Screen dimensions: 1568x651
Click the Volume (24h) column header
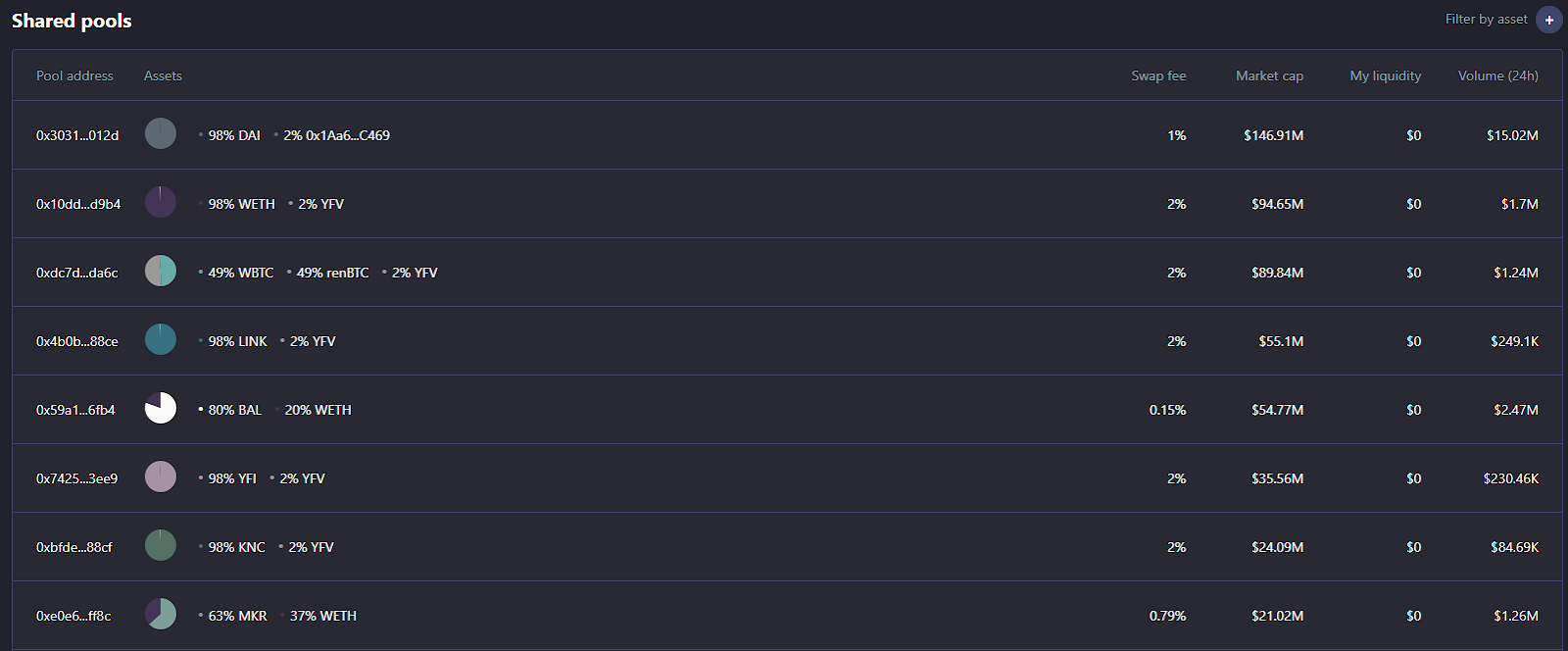[1497, 75]
